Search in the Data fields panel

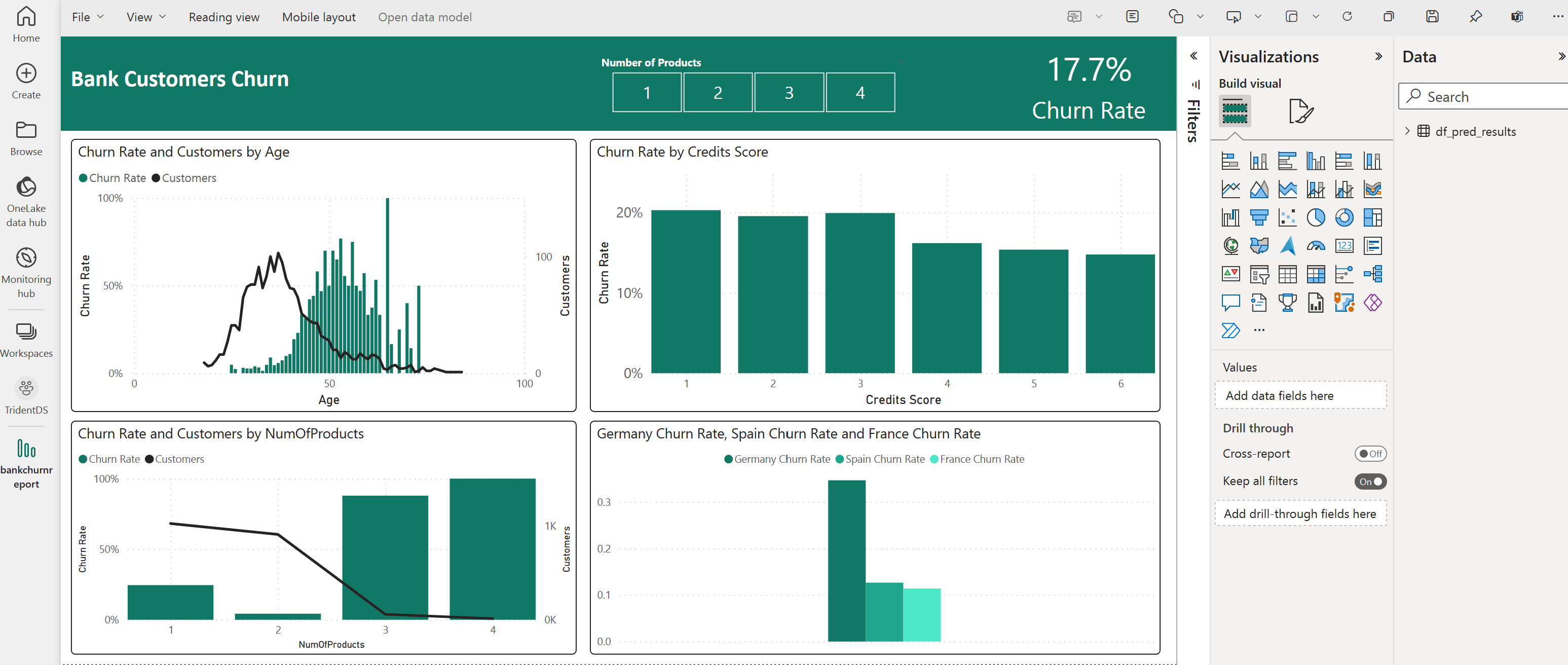point(1484,96)
